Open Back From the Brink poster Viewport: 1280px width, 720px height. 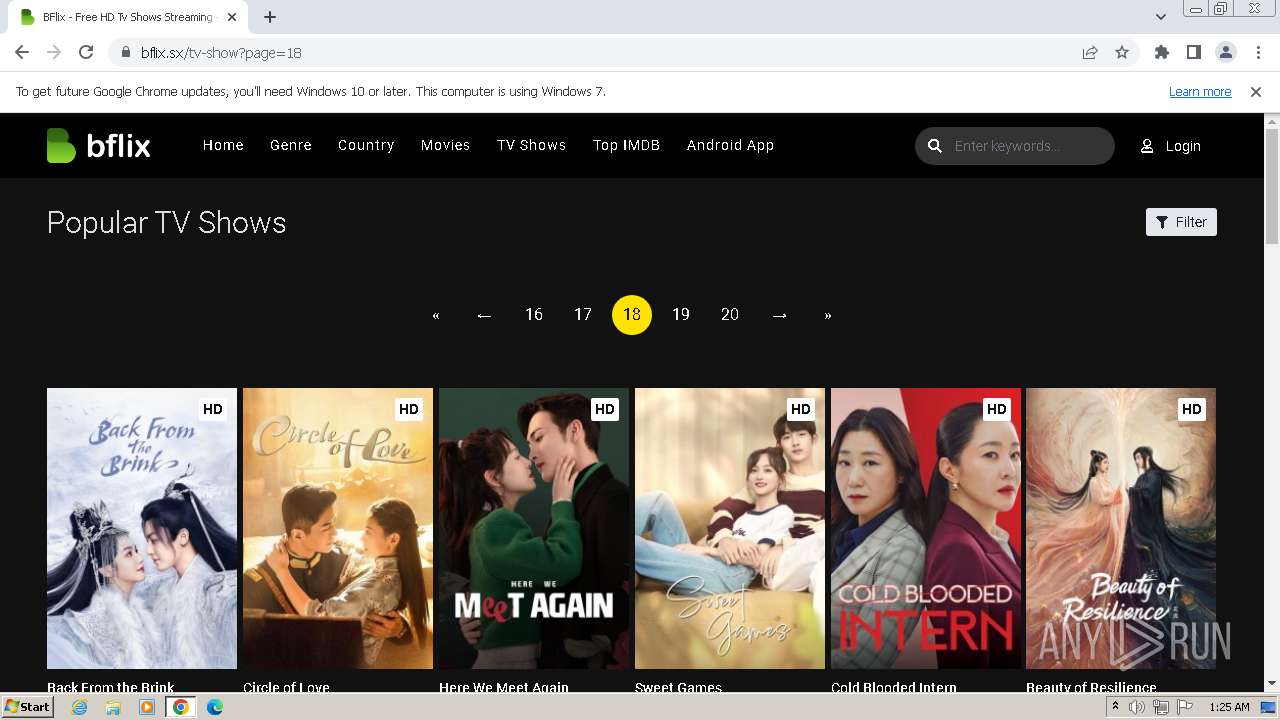tap(142, 528)
